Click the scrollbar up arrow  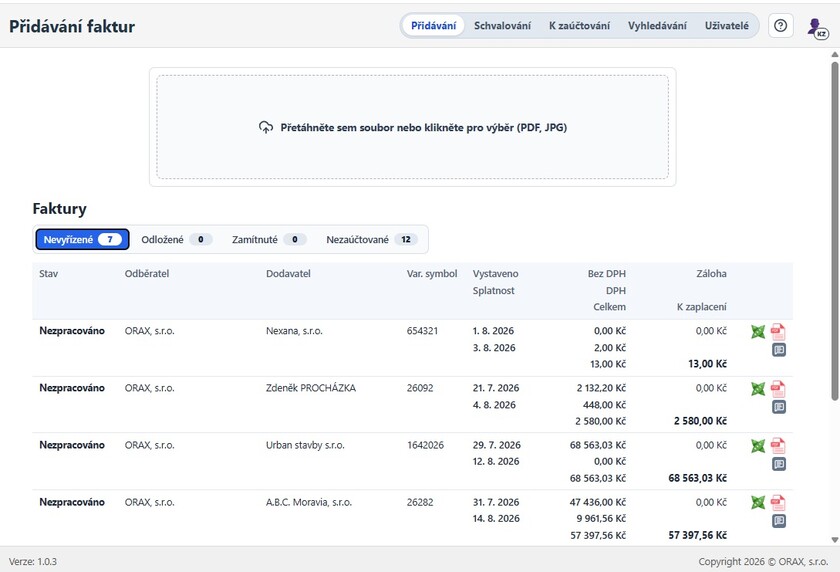[835, 54]
